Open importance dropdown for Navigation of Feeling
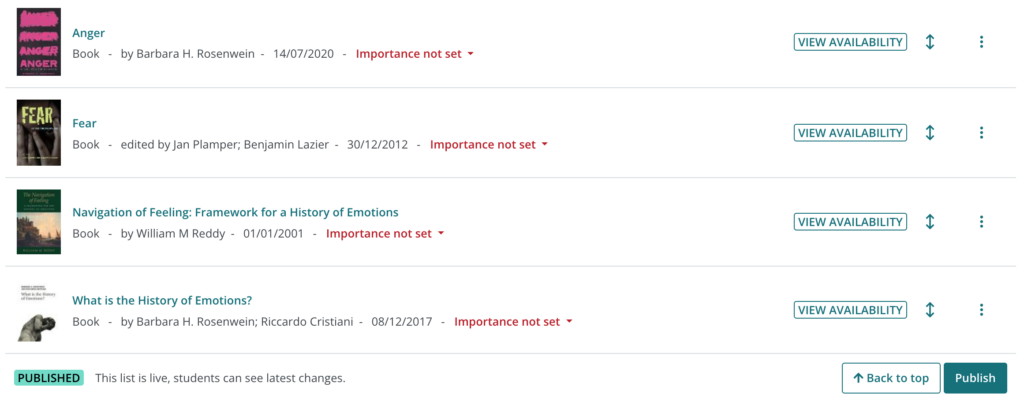 pos(385,234)
